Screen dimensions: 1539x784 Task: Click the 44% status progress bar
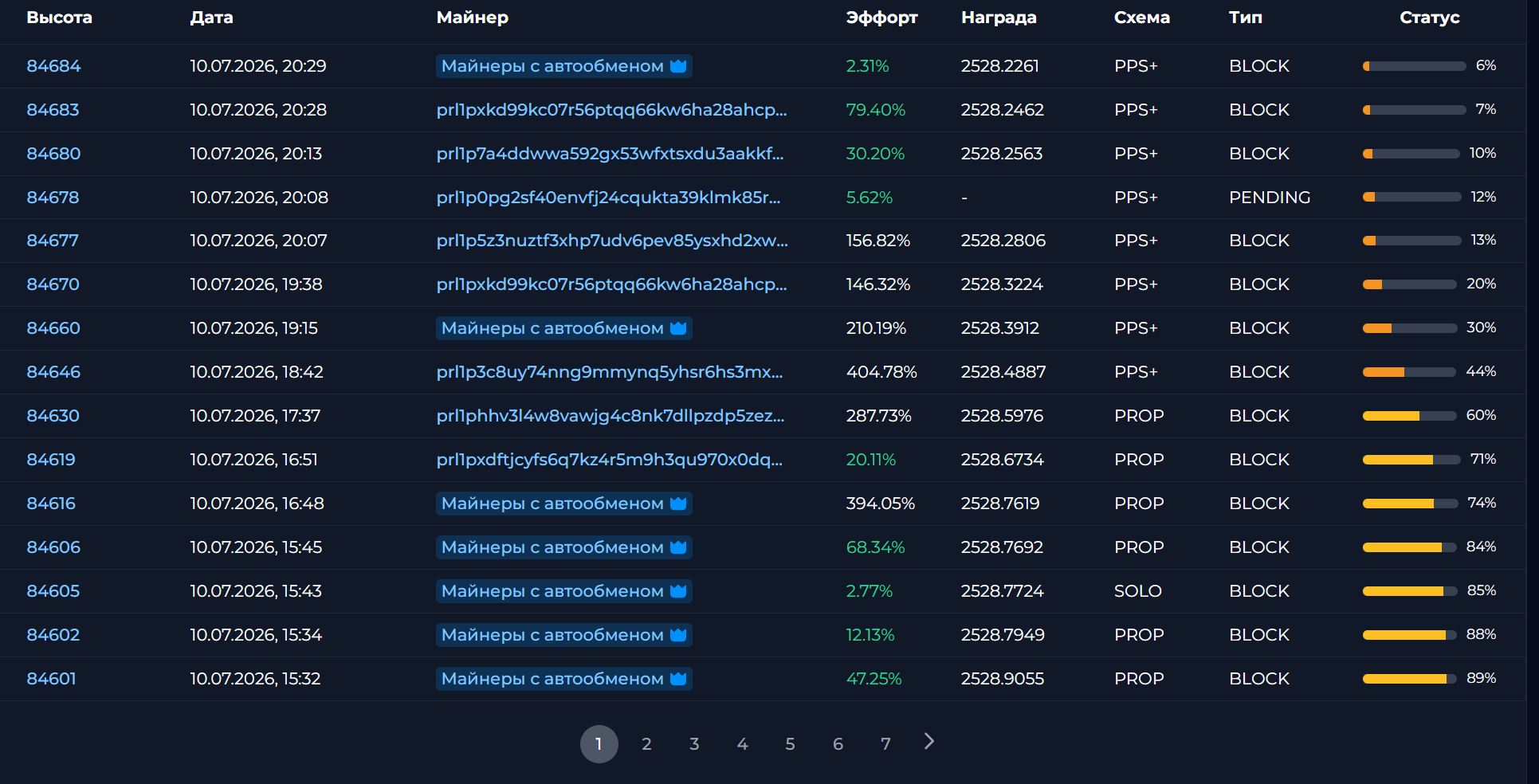point(1409,372)
